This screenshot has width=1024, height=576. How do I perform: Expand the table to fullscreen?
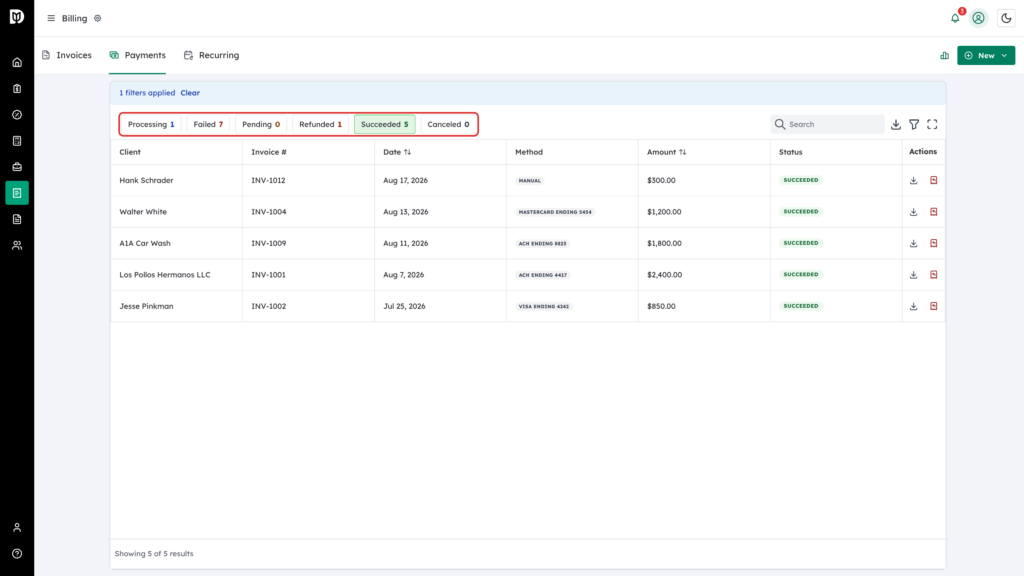click(x=932, y=124)
